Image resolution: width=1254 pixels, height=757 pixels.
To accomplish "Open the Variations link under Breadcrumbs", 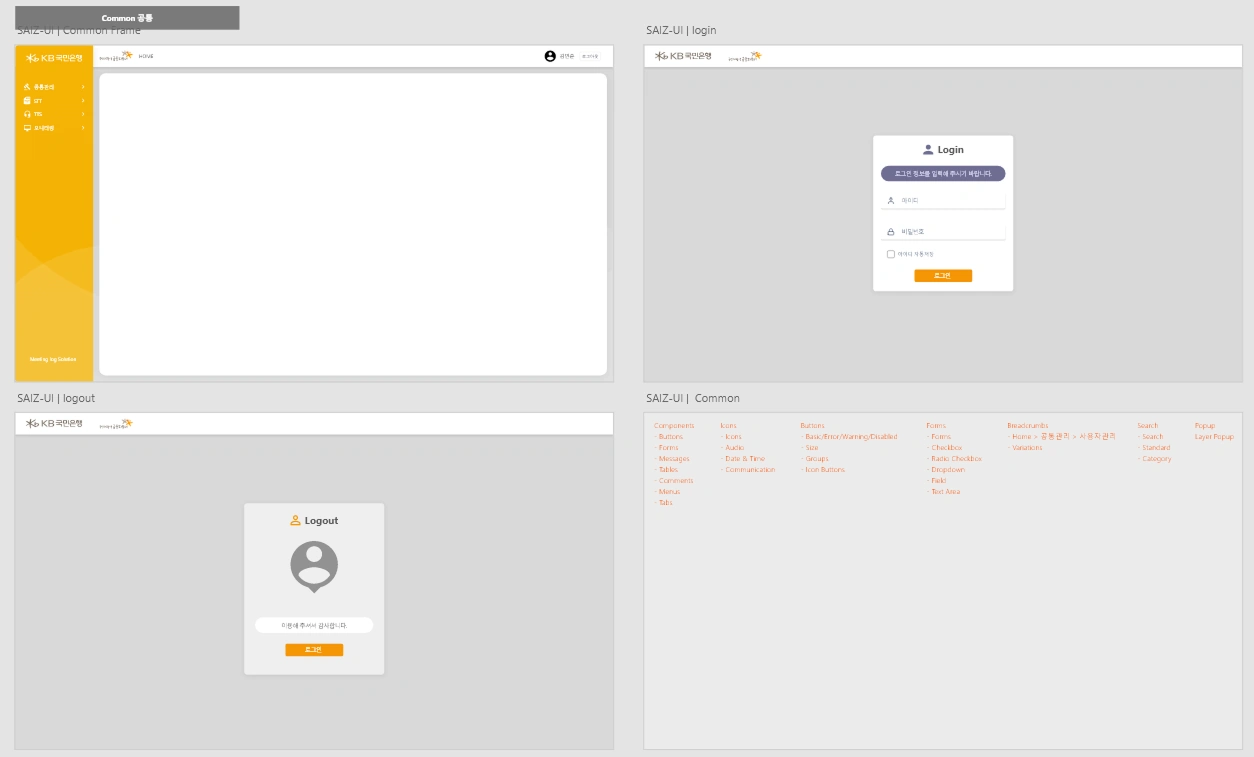I will coord(1025,448).
